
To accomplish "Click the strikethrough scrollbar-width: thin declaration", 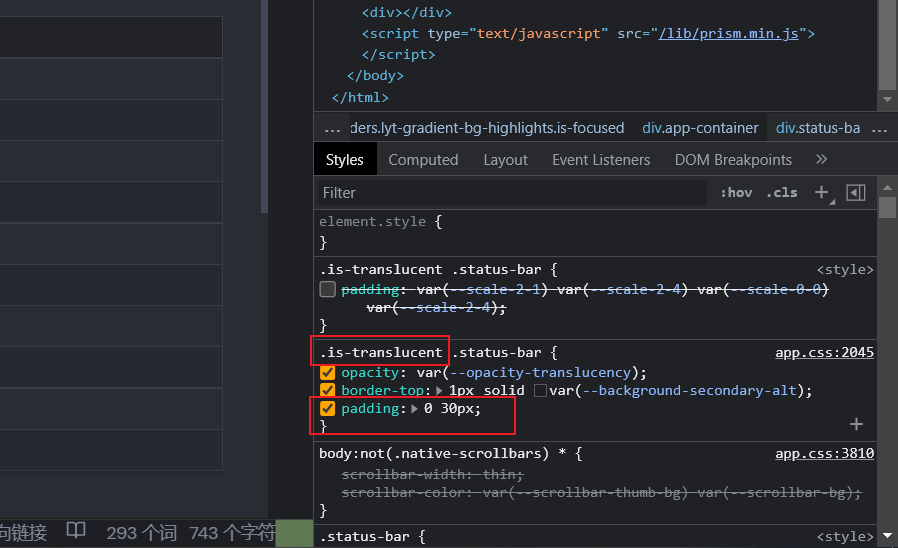I will click(x=432, y=475).
